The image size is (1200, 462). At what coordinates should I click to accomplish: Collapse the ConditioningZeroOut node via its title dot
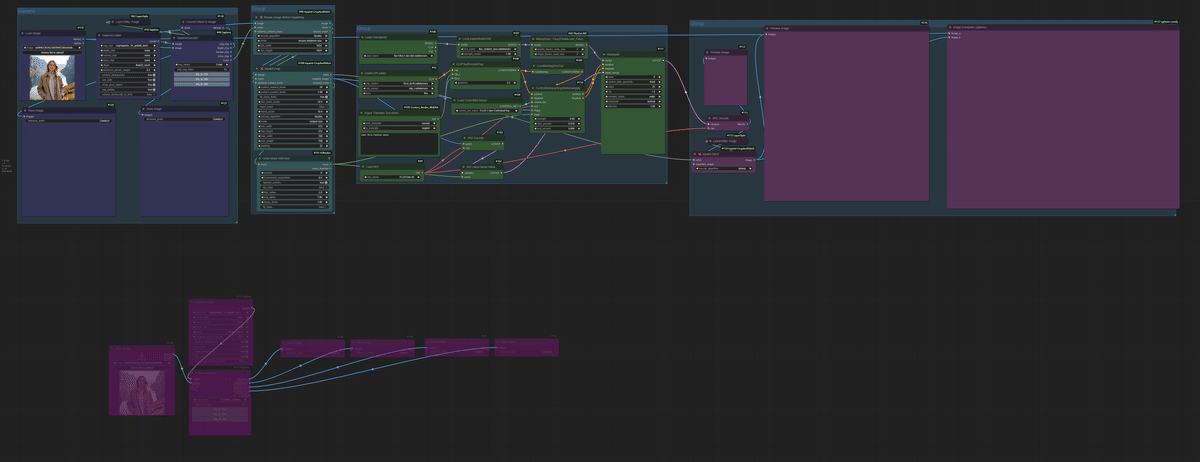pyautogui.click(x=533, y=66)
